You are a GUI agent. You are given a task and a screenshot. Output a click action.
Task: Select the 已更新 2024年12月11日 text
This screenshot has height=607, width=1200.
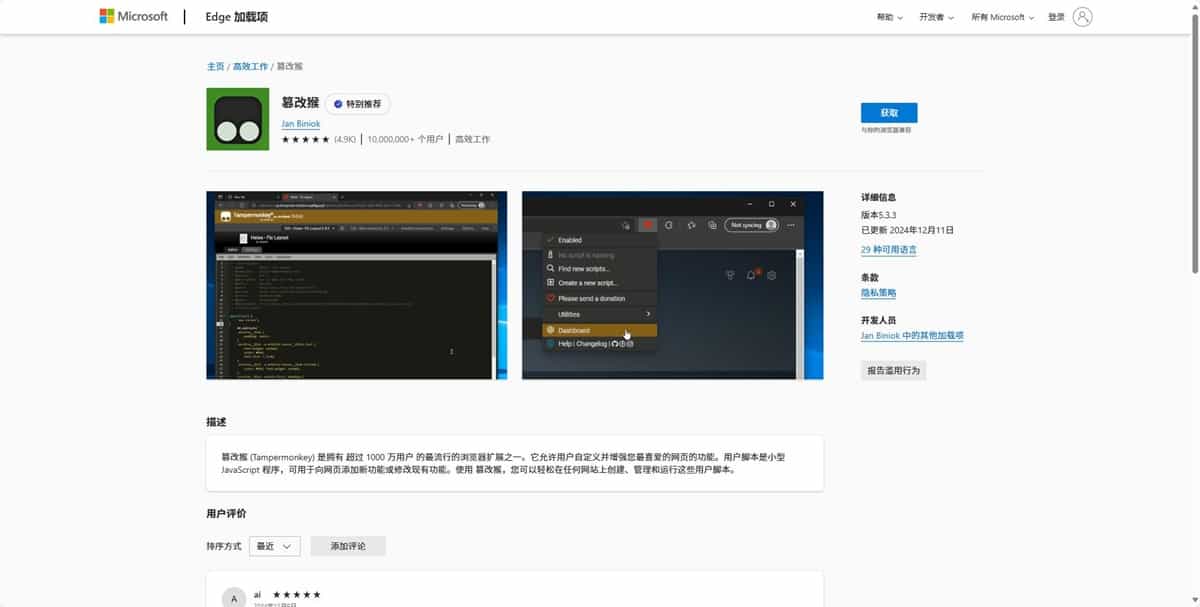coord(908,230)
